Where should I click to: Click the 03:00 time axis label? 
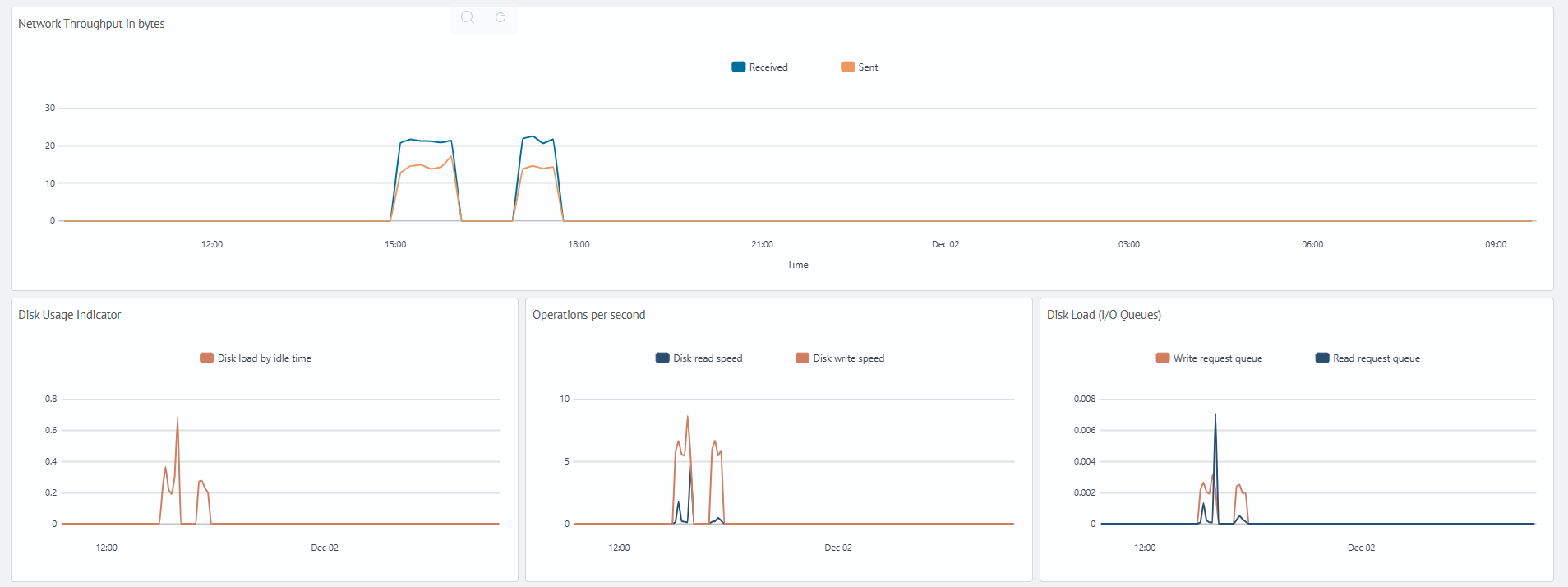pyautogui.click(x=1129, y=244)
